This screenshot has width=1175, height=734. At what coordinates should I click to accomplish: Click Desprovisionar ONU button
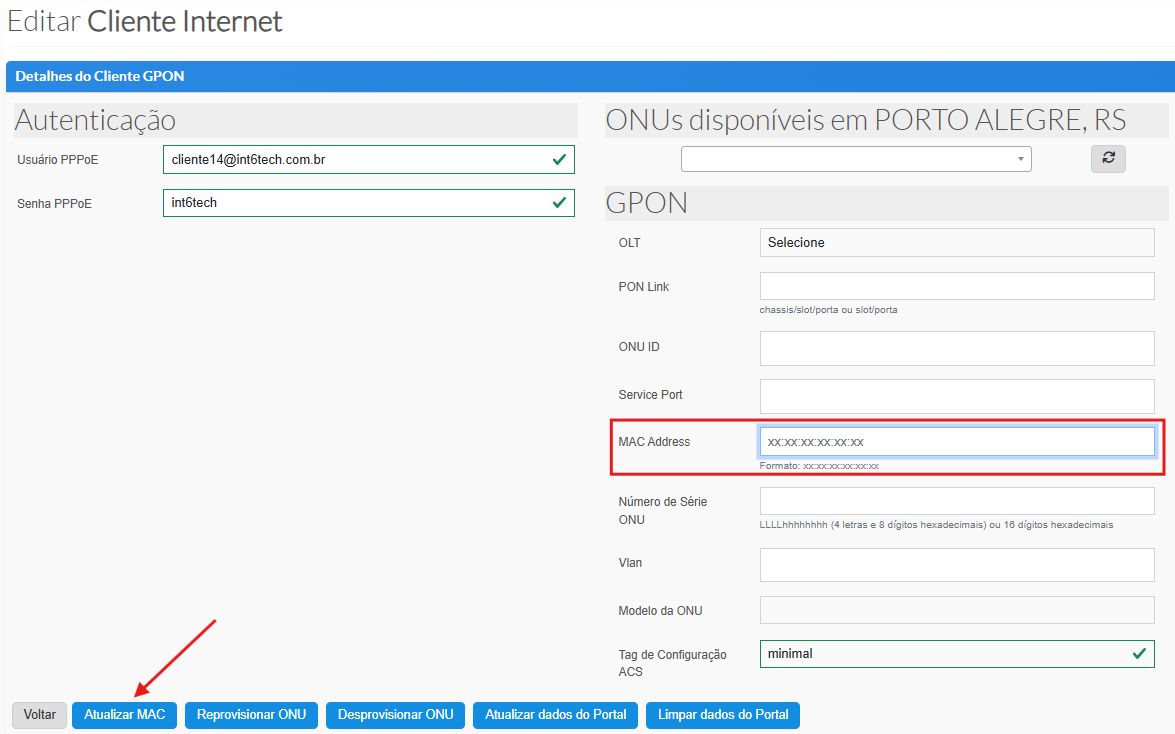pos(395,715)
